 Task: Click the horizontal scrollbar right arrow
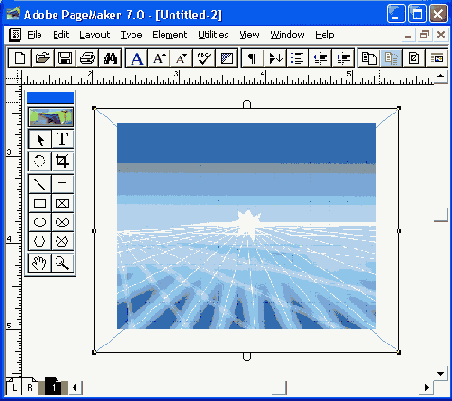click(x=427, y=388)
